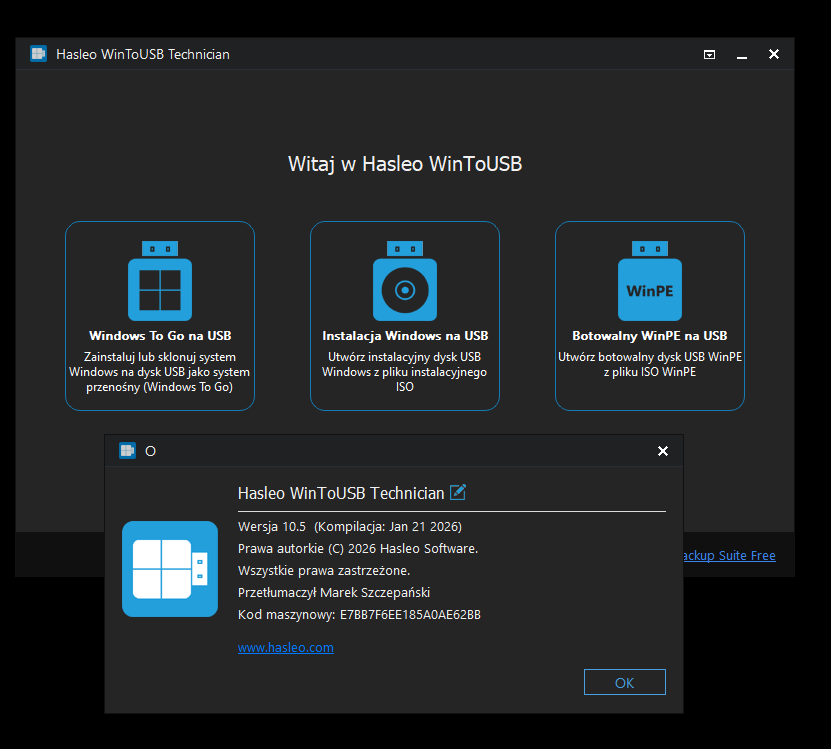831x749 pixels.
Task: Close the About dialog with the X
Action: [662, 451]
